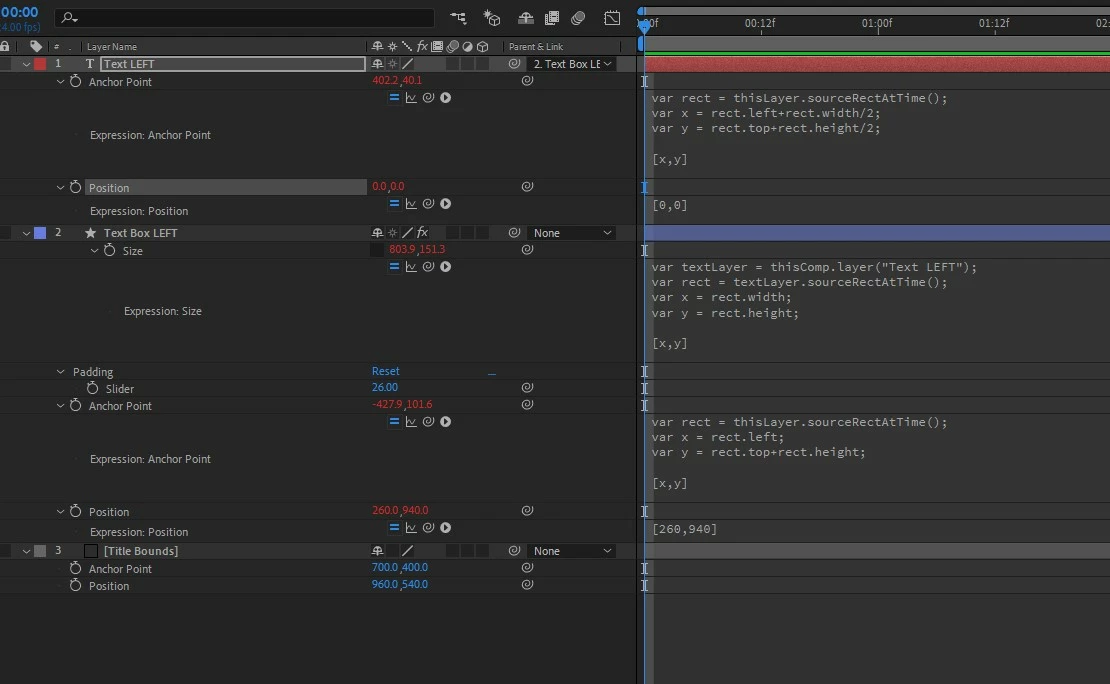Enable the motion blur icon in the toolbar

[x=578, y=18]
